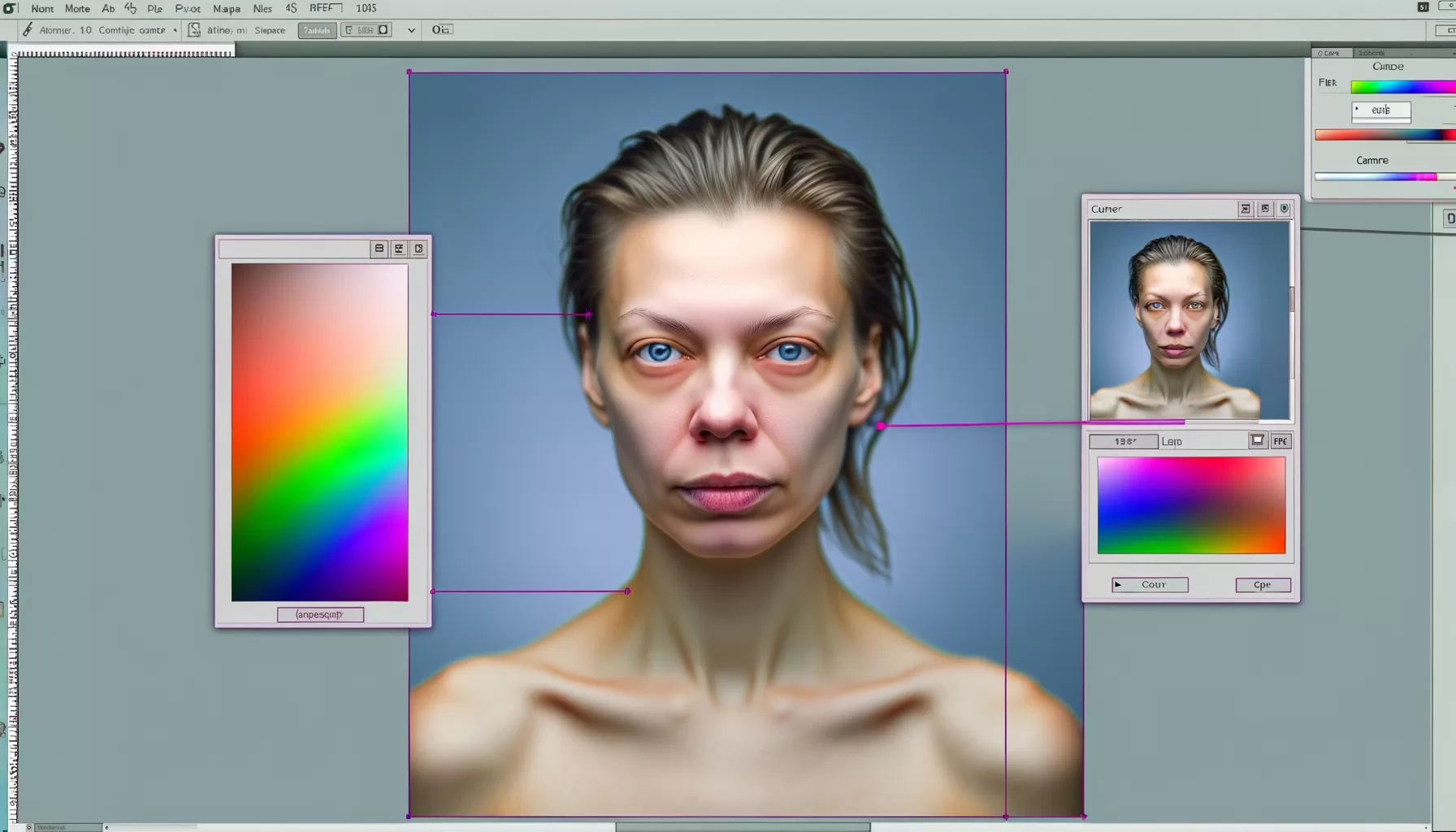Click the small icon in top-right menu bar
This screenshot has height=832, width=1456.
[1423, 7]
